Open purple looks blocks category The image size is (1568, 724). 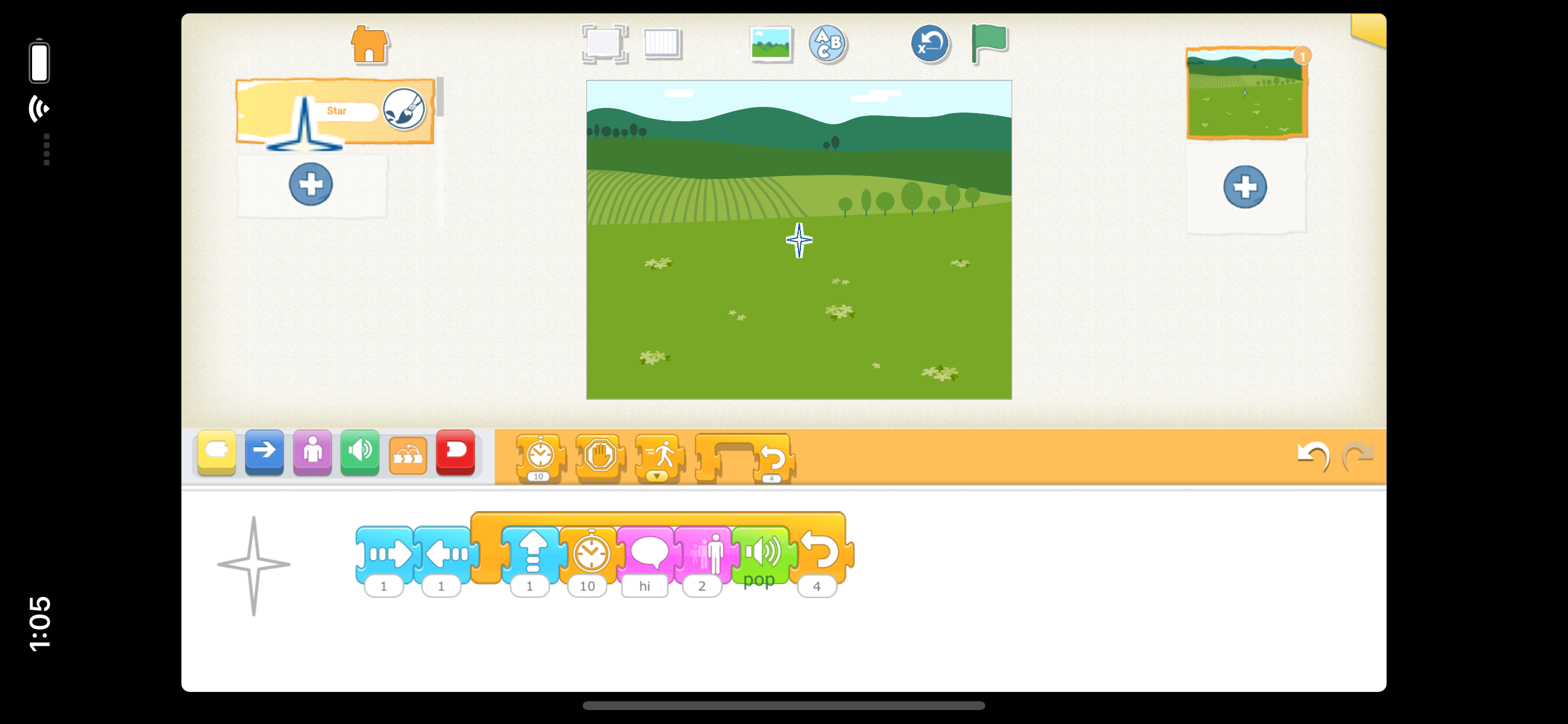point(312,451)
